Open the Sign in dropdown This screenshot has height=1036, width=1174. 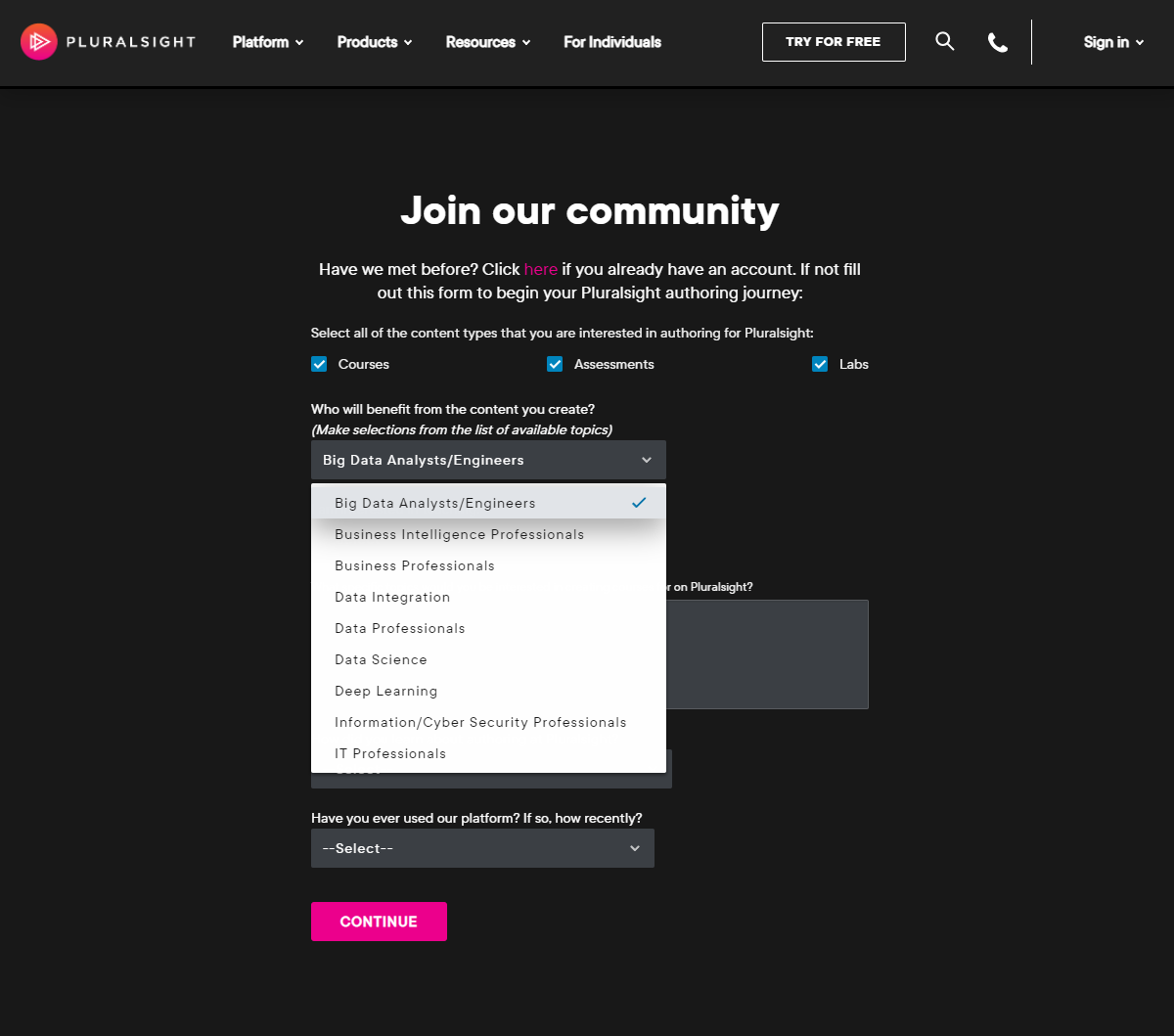point(1113,42)
